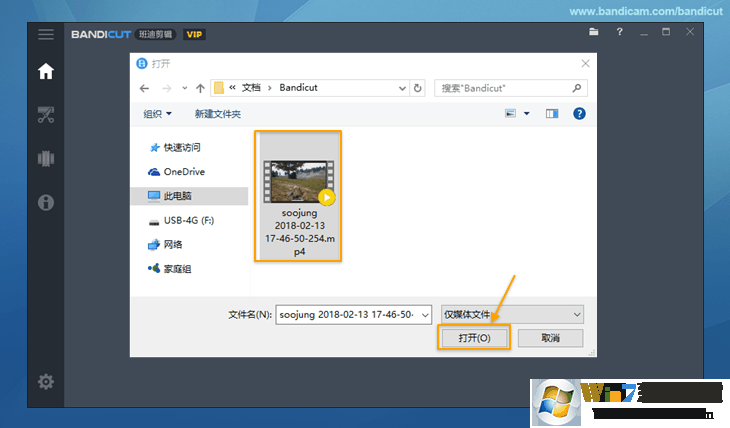Open Bandicut help question mark
Image resolution: width=730 pixels, height=428 pixels.
[x=619, y=32]
